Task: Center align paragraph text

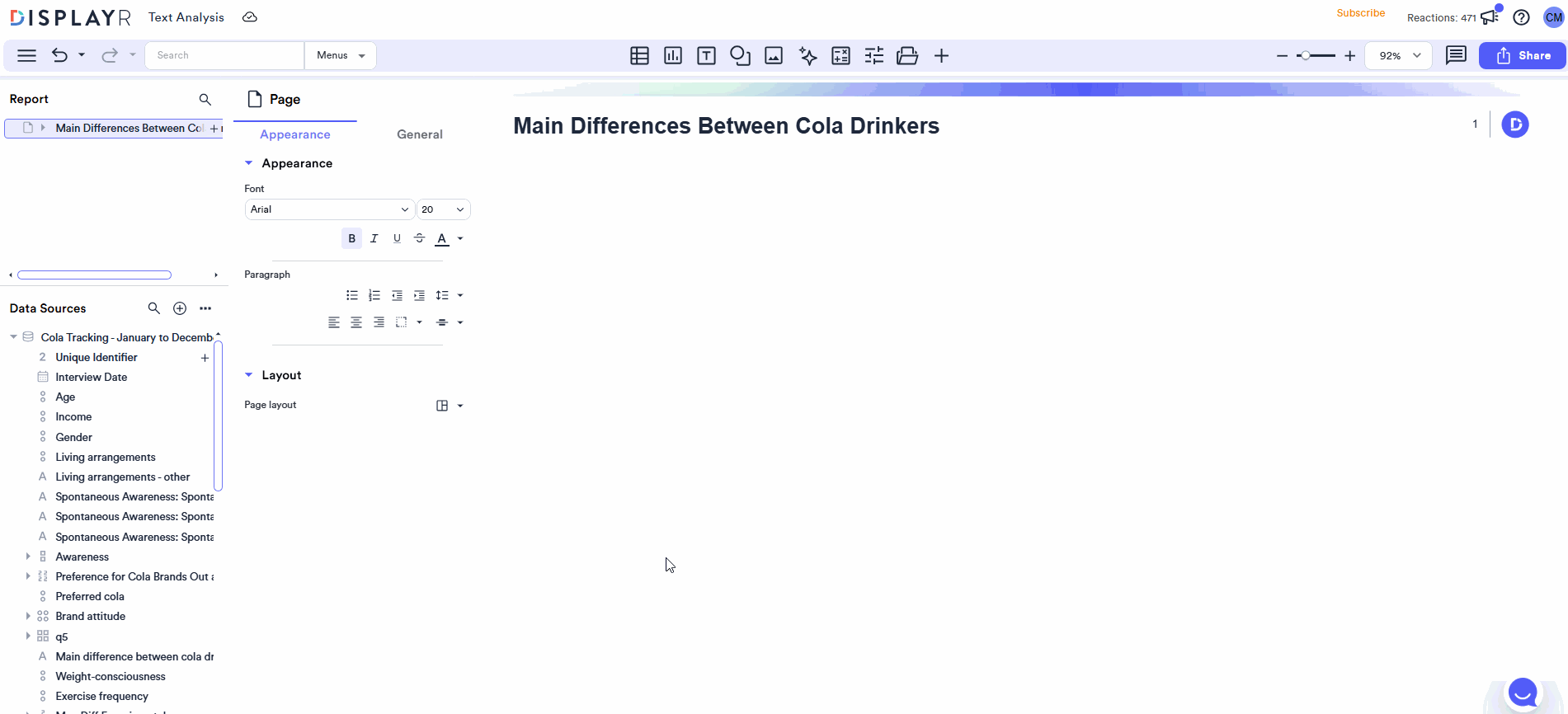Action: point(356,322)
